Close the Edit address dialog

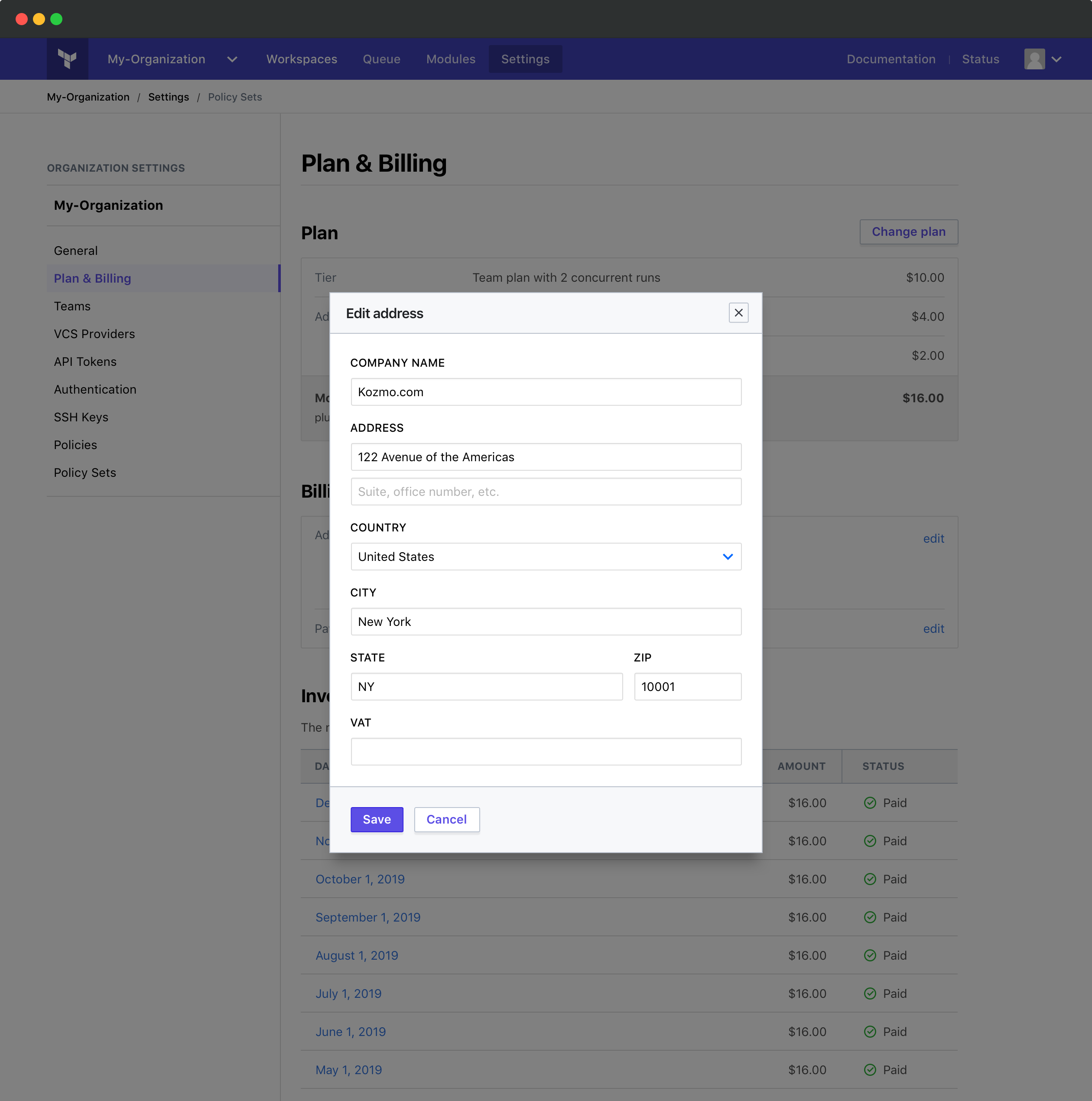click(738, 313)
